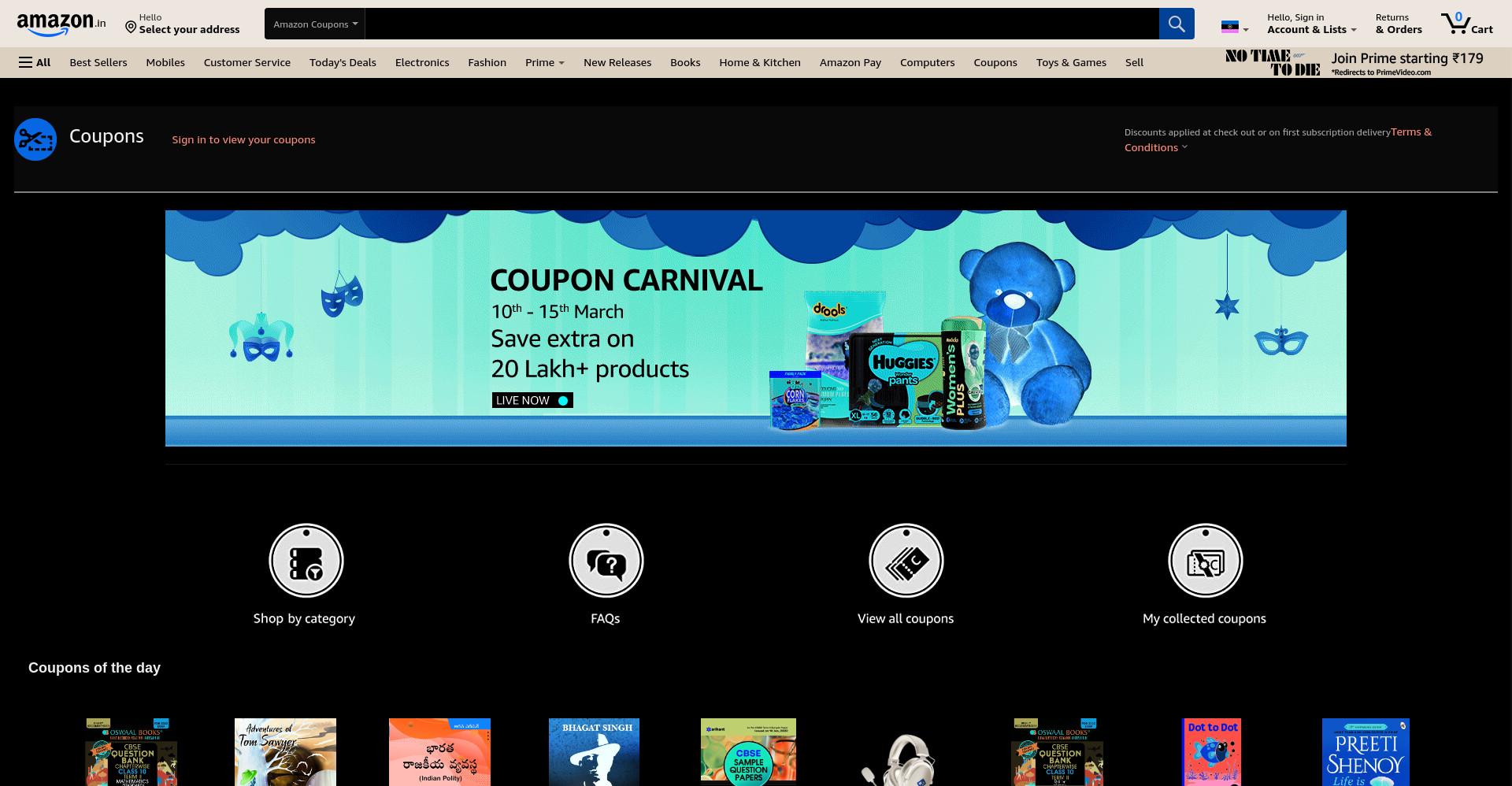Viewport: 1512px width, 786px height.
Task: Click the FAQs speech bubble icon
Action: pos(606,561)
